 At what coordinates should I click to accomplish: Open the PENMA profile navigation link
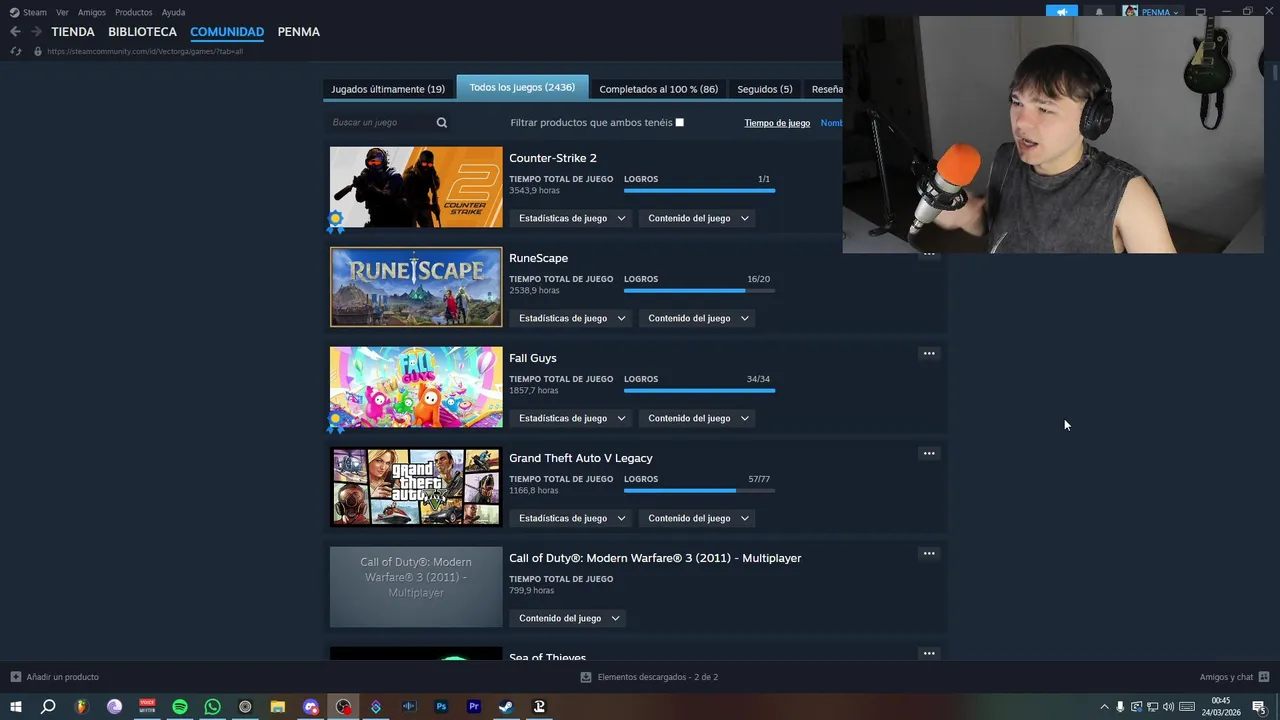click(x=299, y=32)
